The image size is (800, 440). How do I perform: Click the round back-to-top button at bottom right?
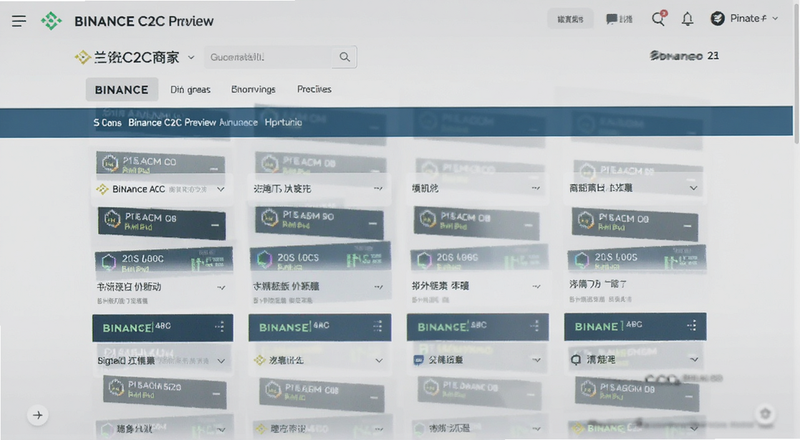(x=765, y=413)
